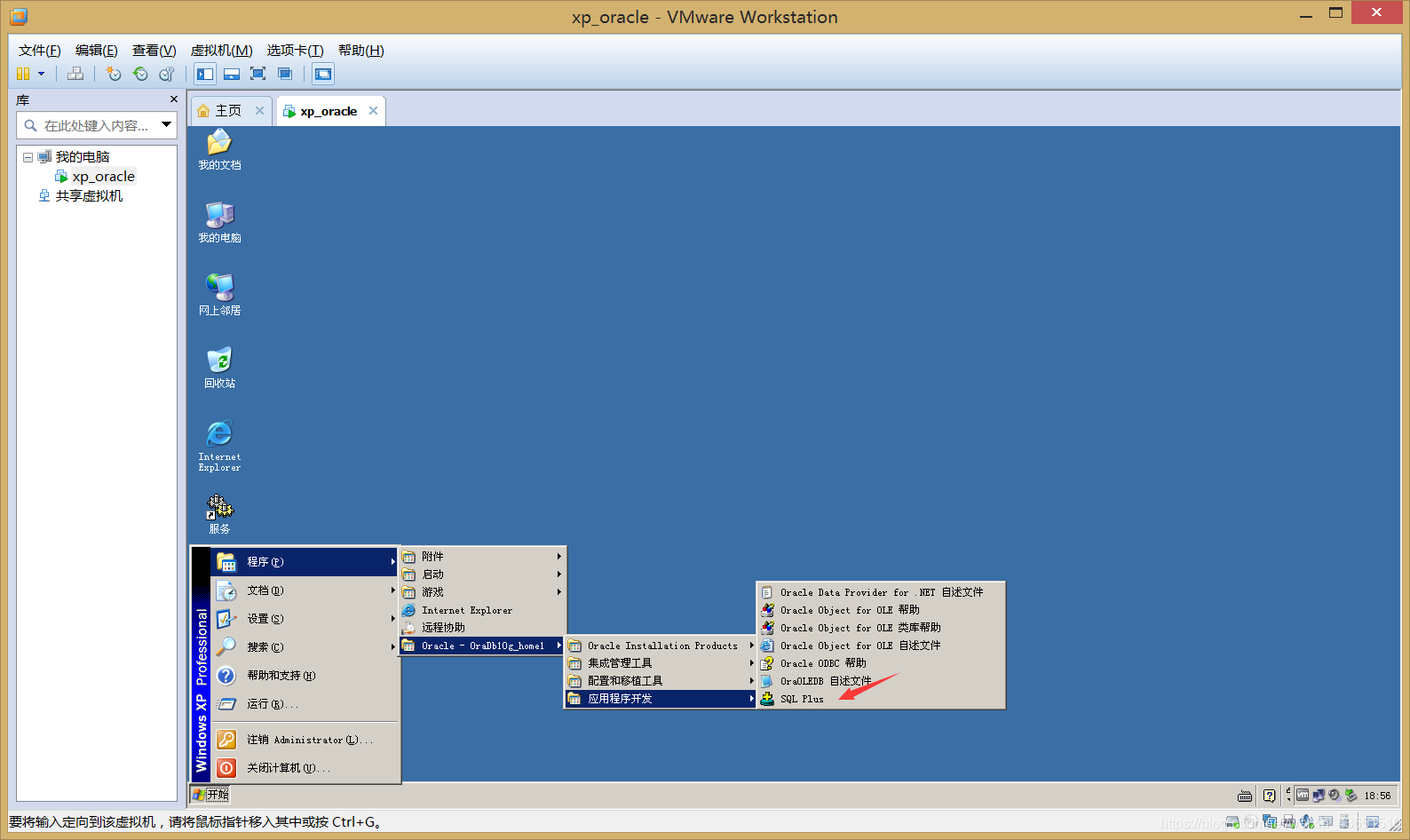The height and width of the screenshot is (840, 1410).
Task: Open Oracle Data Provider for .NET 自述文件
Action: point(881,592)
